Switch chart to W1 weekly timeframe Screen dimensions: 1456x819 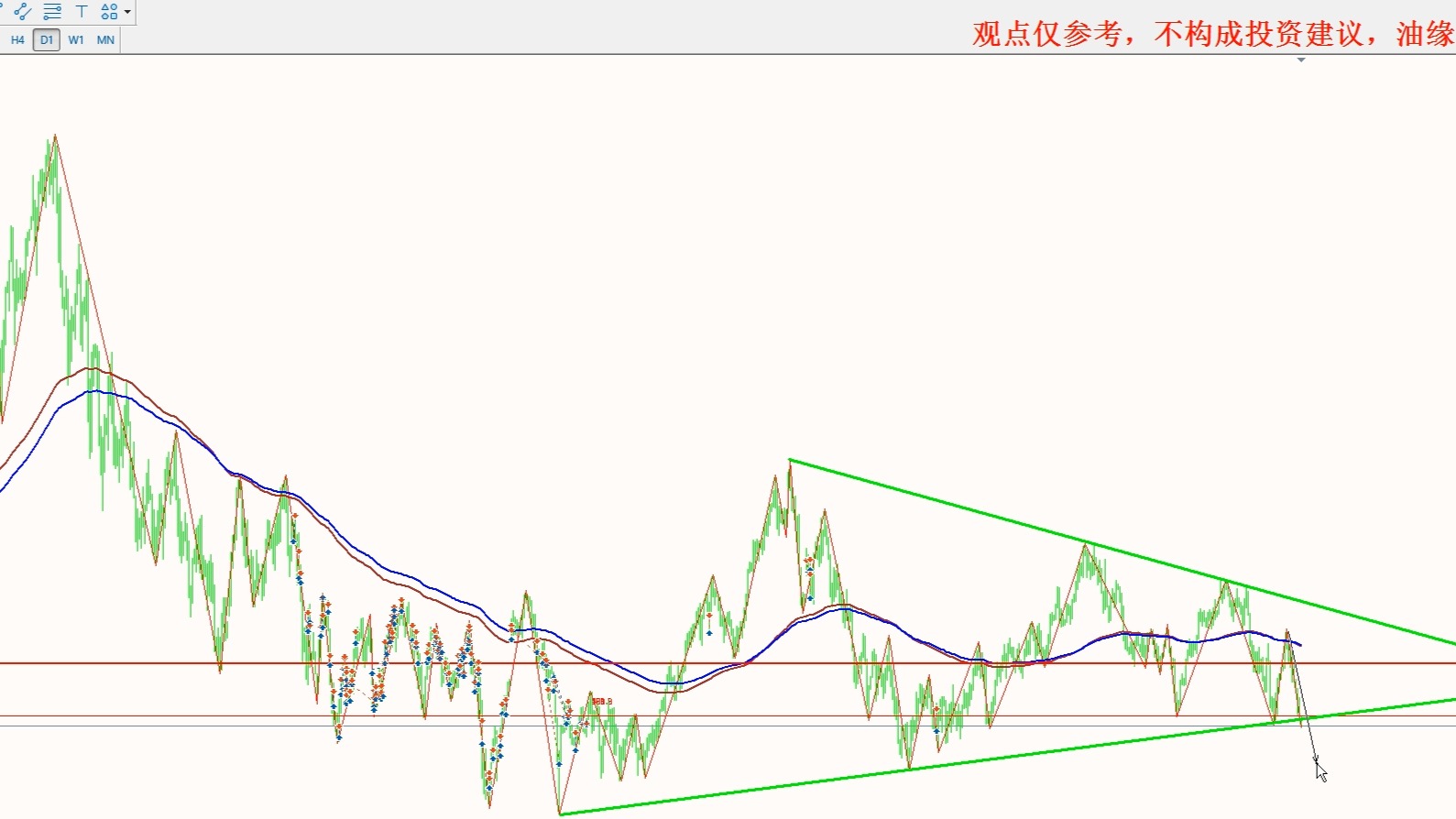point(76,40)
